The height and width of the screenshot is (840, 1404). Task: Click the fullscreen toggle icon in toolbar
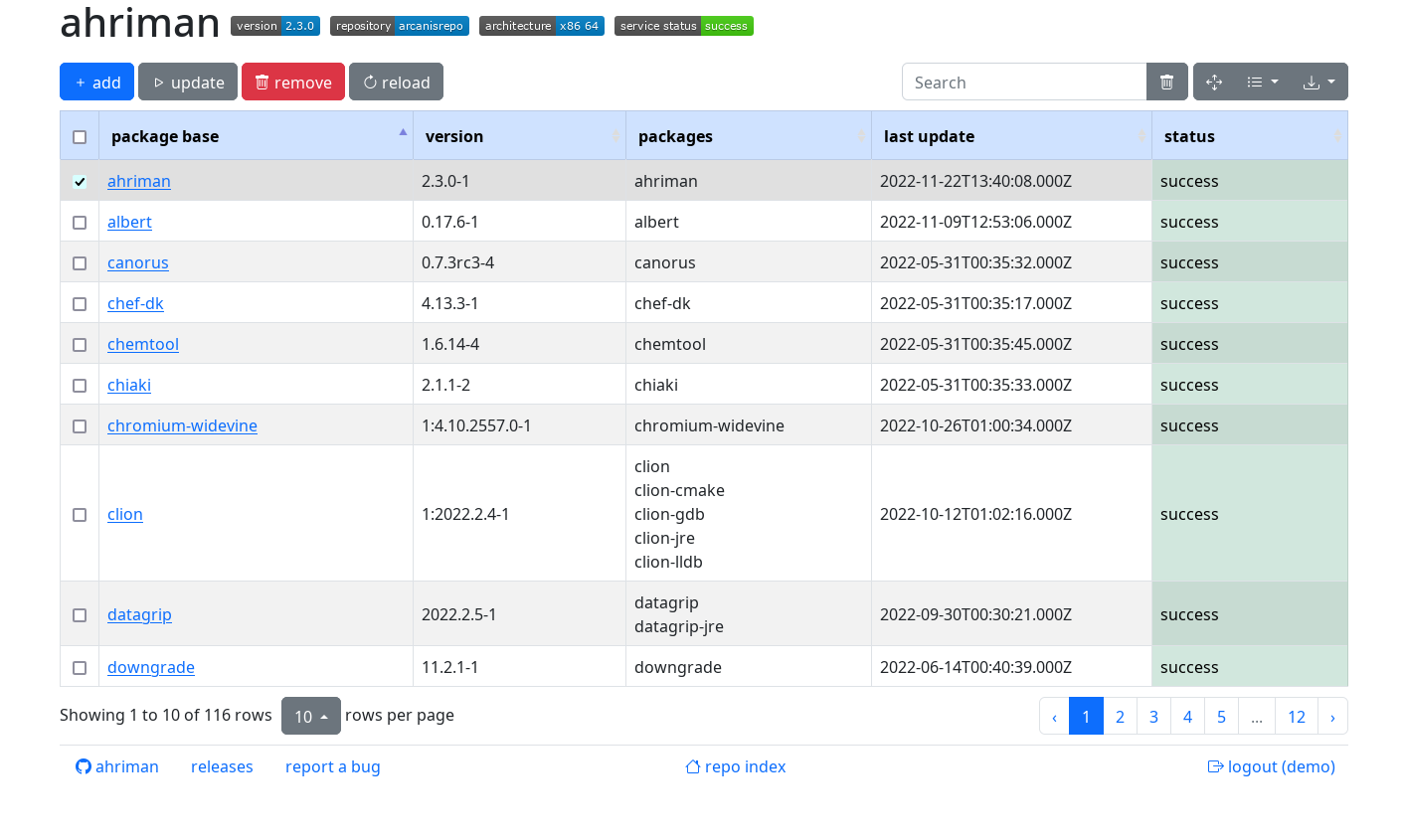[1214, 82]
